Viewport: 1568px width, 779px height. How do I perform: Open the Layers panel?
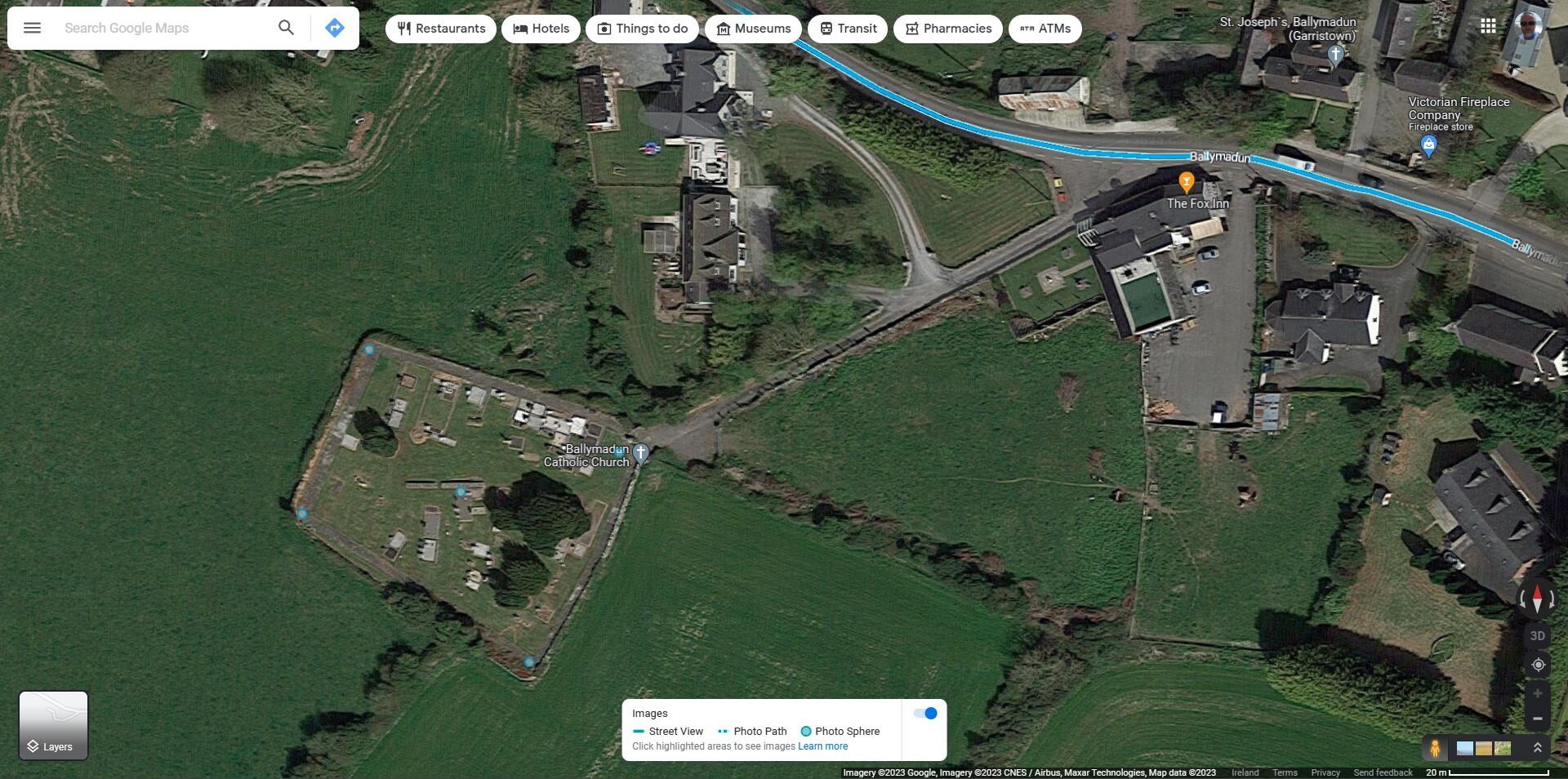53,725
